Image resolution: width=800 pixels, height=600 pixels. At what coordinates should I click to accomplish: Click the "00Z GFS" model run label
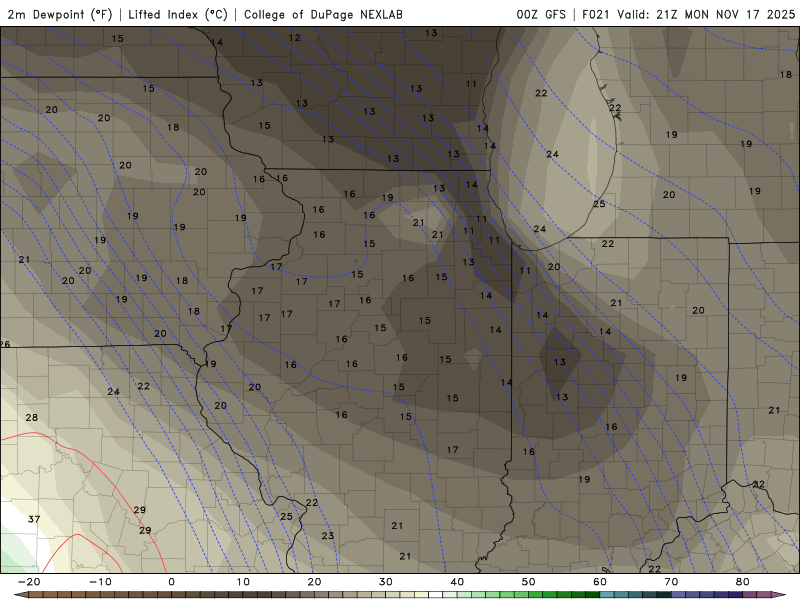[541, 14]
